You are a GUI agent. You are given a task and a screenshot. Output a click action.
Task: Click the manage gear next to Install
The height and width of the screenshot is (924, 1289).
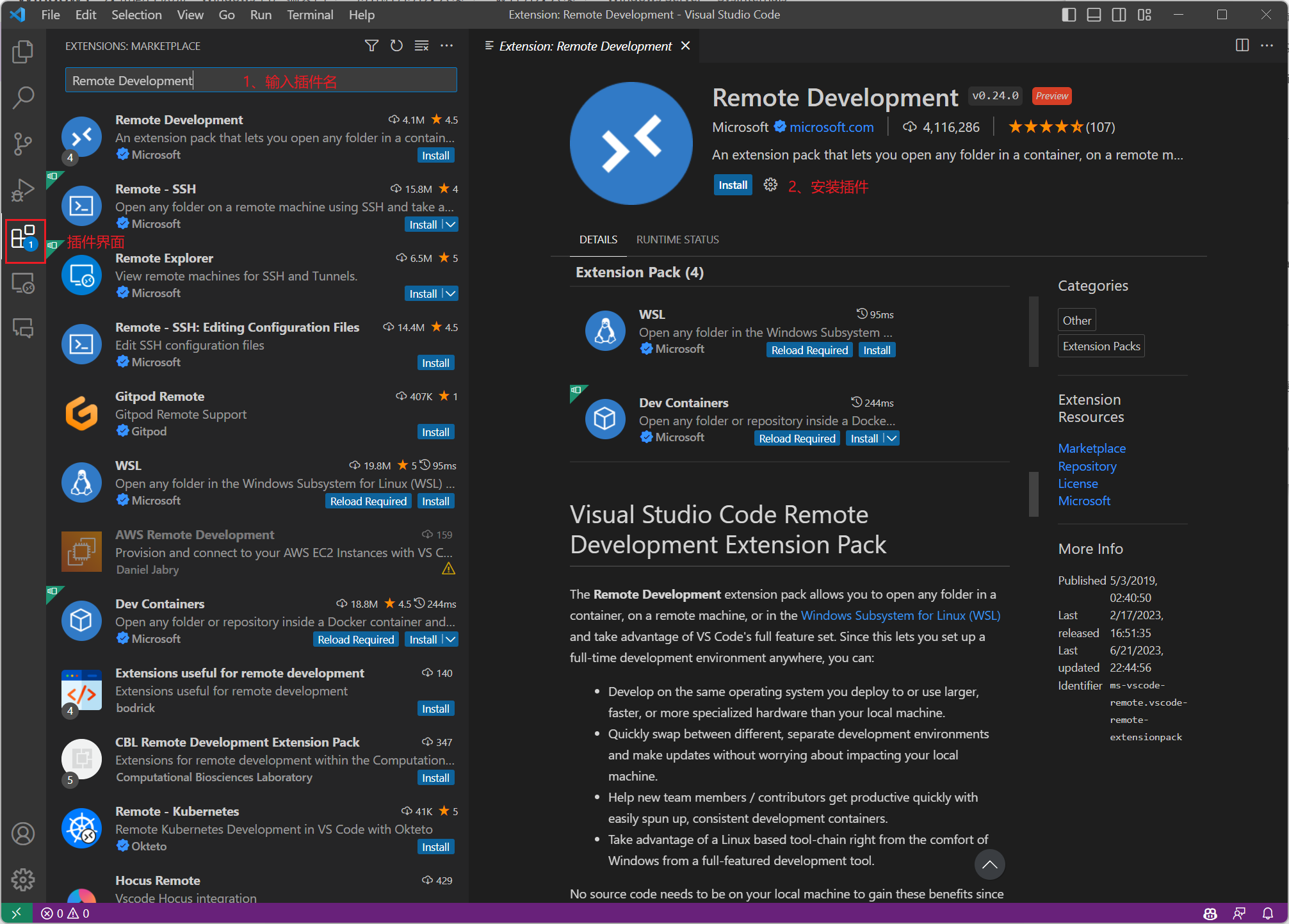[x=770, y=185]
